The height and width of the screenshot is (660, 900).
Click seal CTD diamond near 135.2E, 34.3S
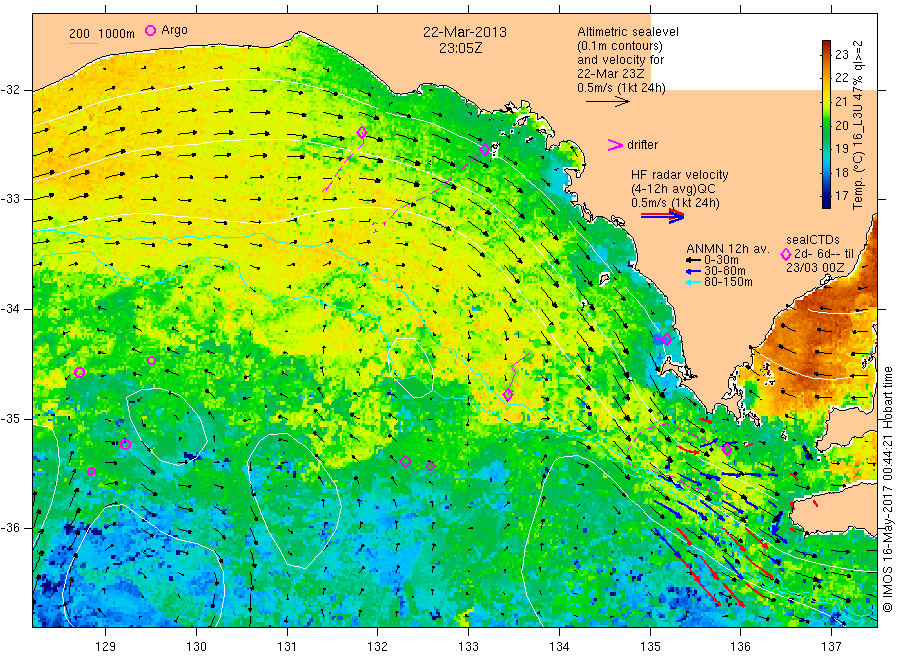666,339
